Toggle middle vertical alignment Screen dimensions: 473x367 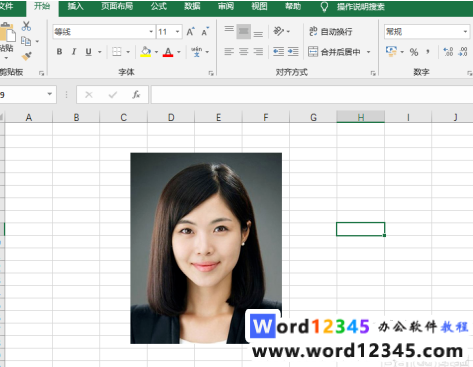[x=244, y=31]
